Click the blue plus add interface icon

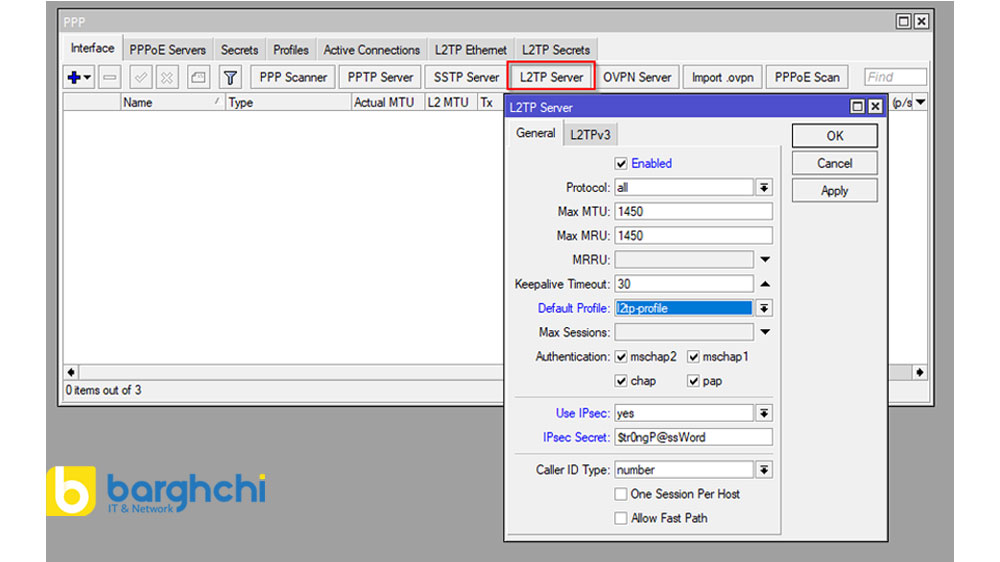point(75,77)
